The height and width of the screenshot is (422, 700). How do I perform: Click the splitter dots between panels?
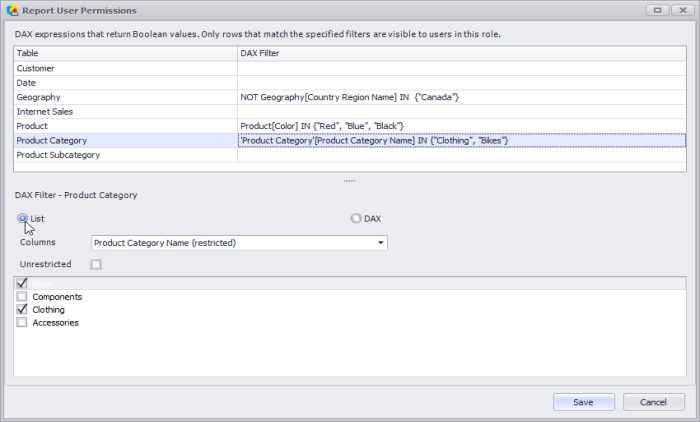349,181
